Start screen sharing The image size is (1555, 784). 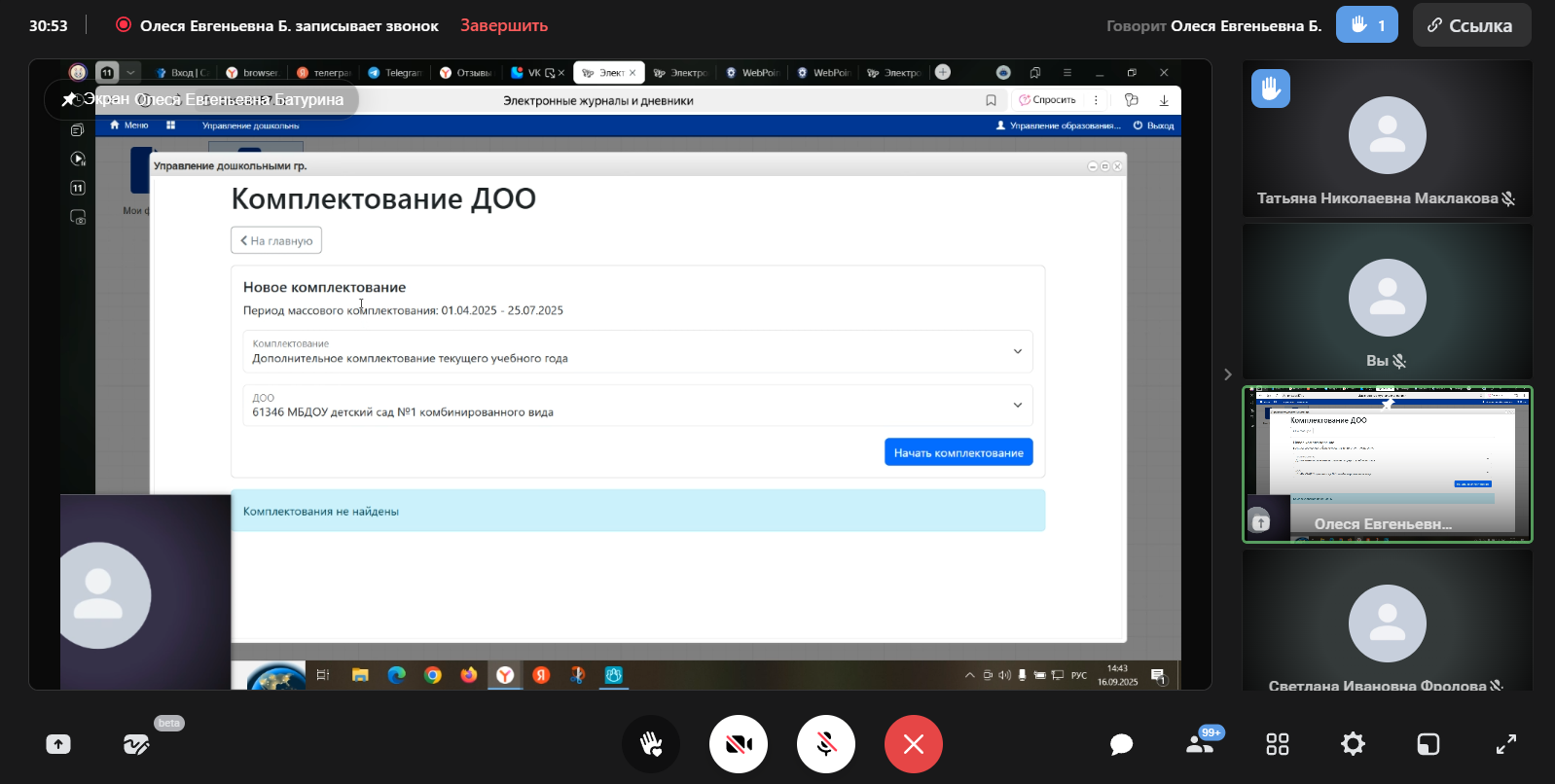tap(58, 745)
